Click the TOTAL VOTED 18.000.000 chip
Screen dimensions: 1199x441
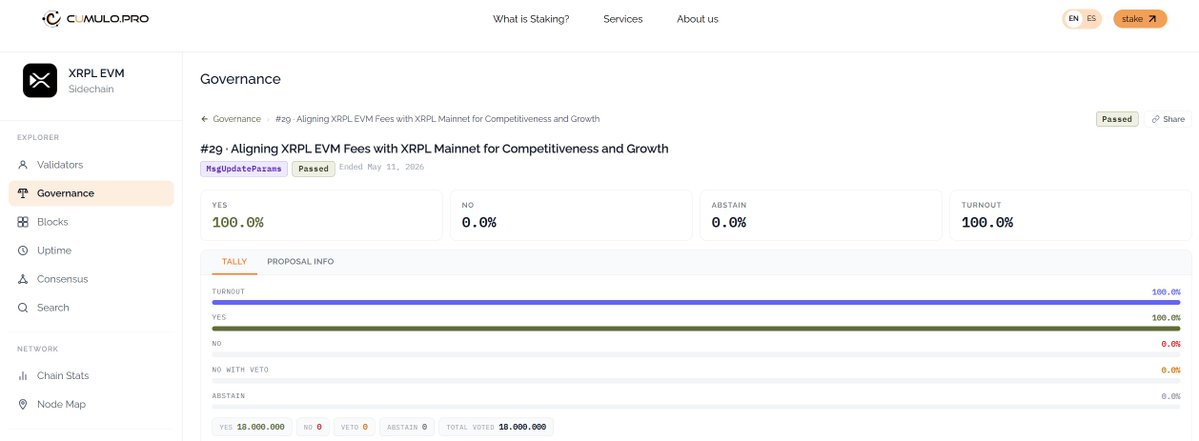point(496,427)
